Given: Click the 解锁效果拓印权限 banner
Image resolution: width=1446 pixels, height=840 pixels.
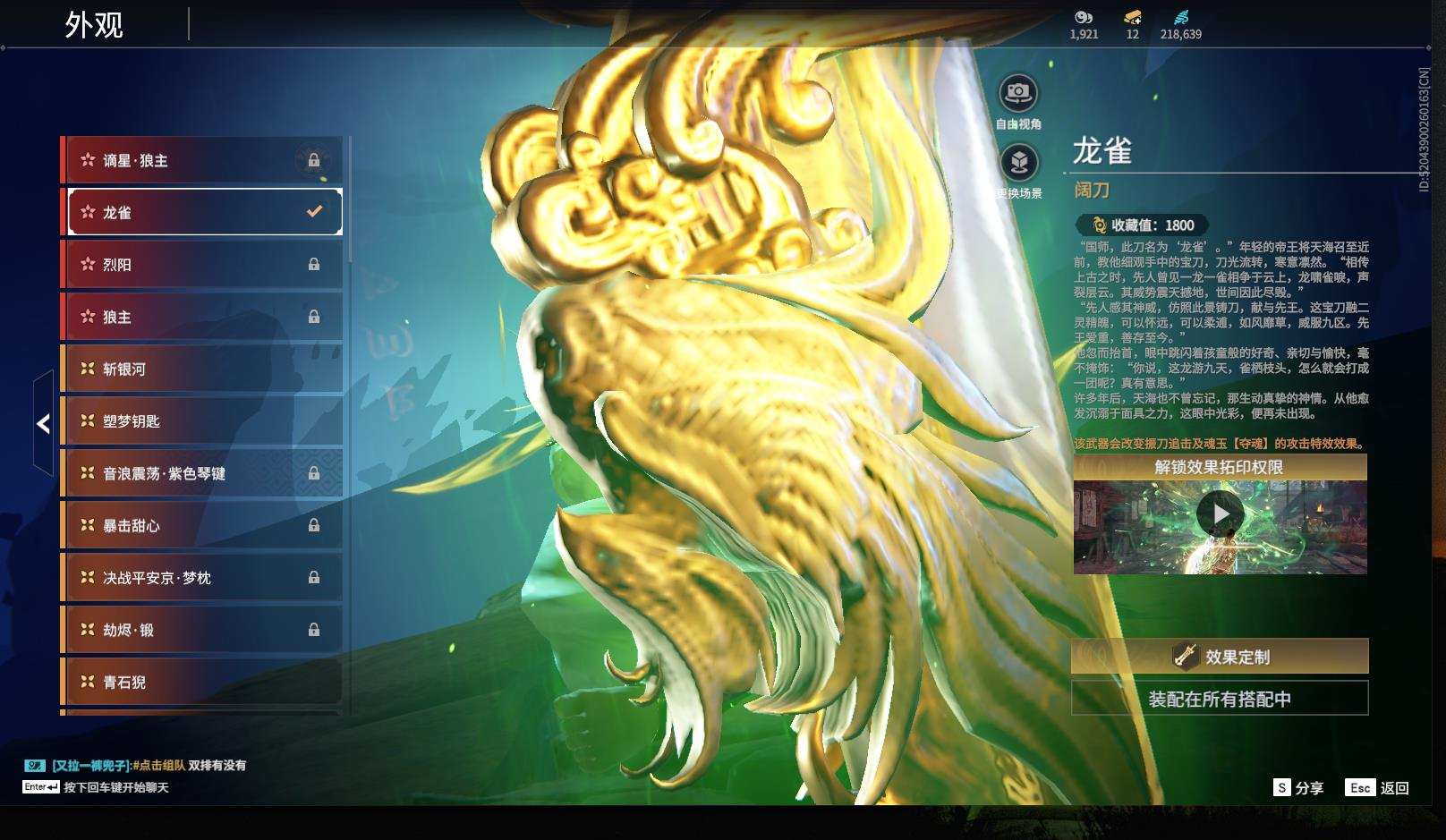Looking at the screenshot, I should click(1220, 467).
